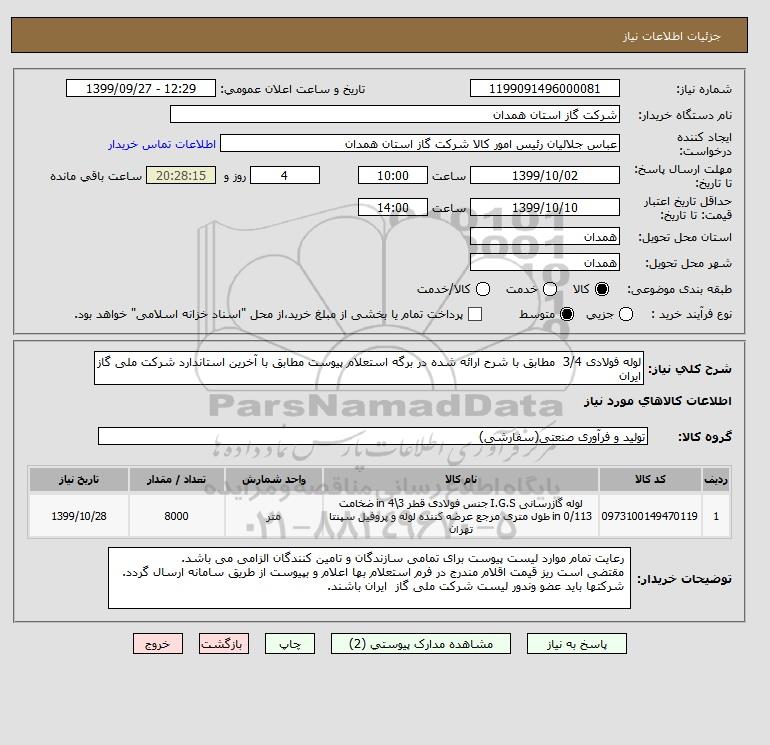Open مشاهده مدارک پیوستی (2) button
770x745 pixels.
point(421,643)
